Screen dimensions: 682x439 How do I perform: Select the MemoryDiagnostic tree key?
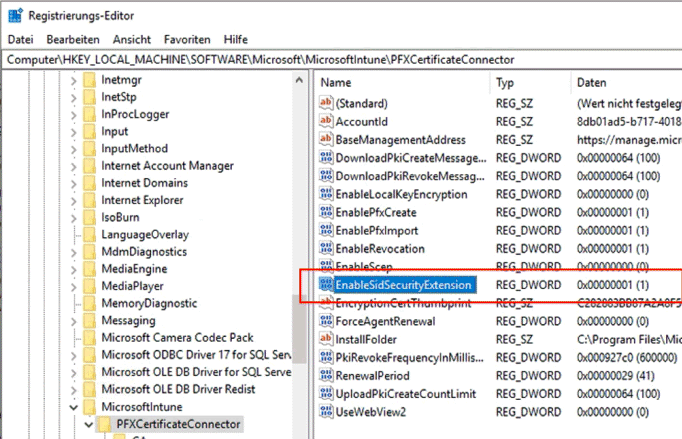point(149,303)
